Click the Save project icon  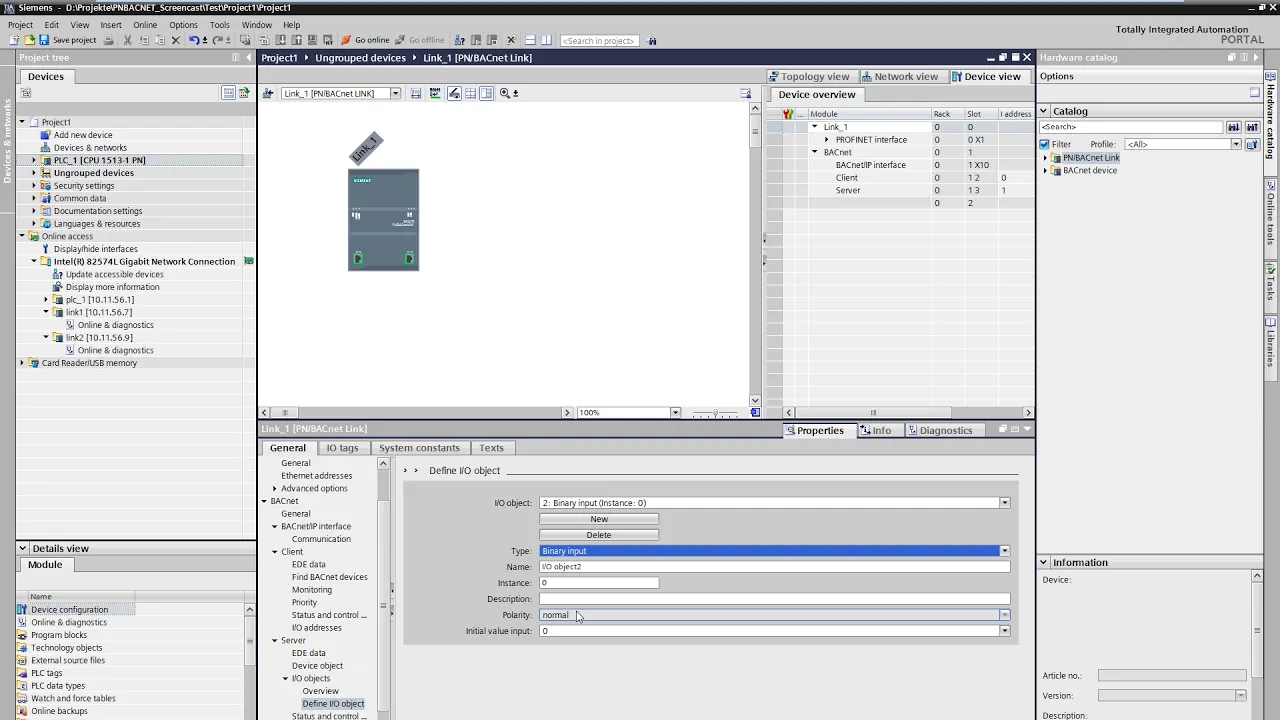click(43, 40)
